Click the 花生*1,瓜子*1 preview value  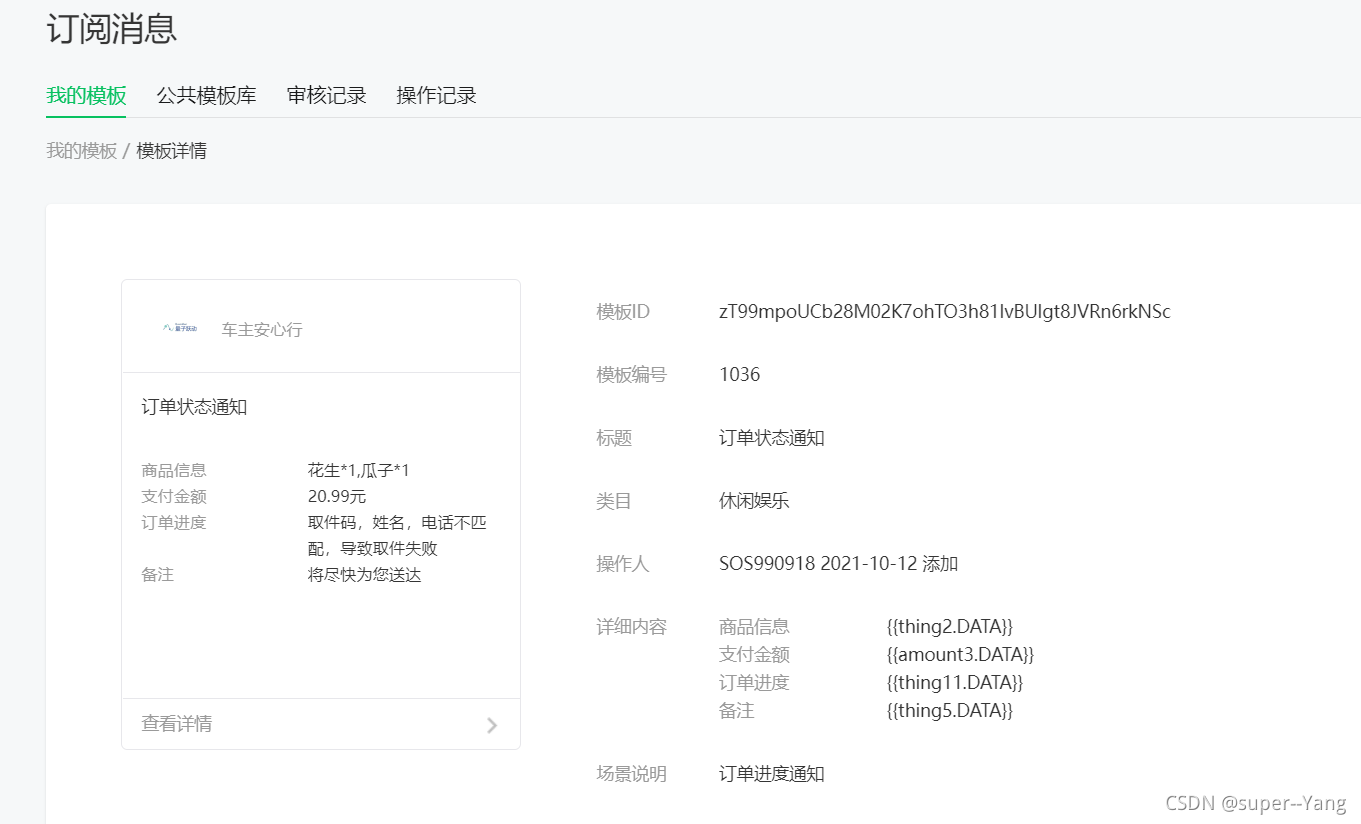coord(358,470)
